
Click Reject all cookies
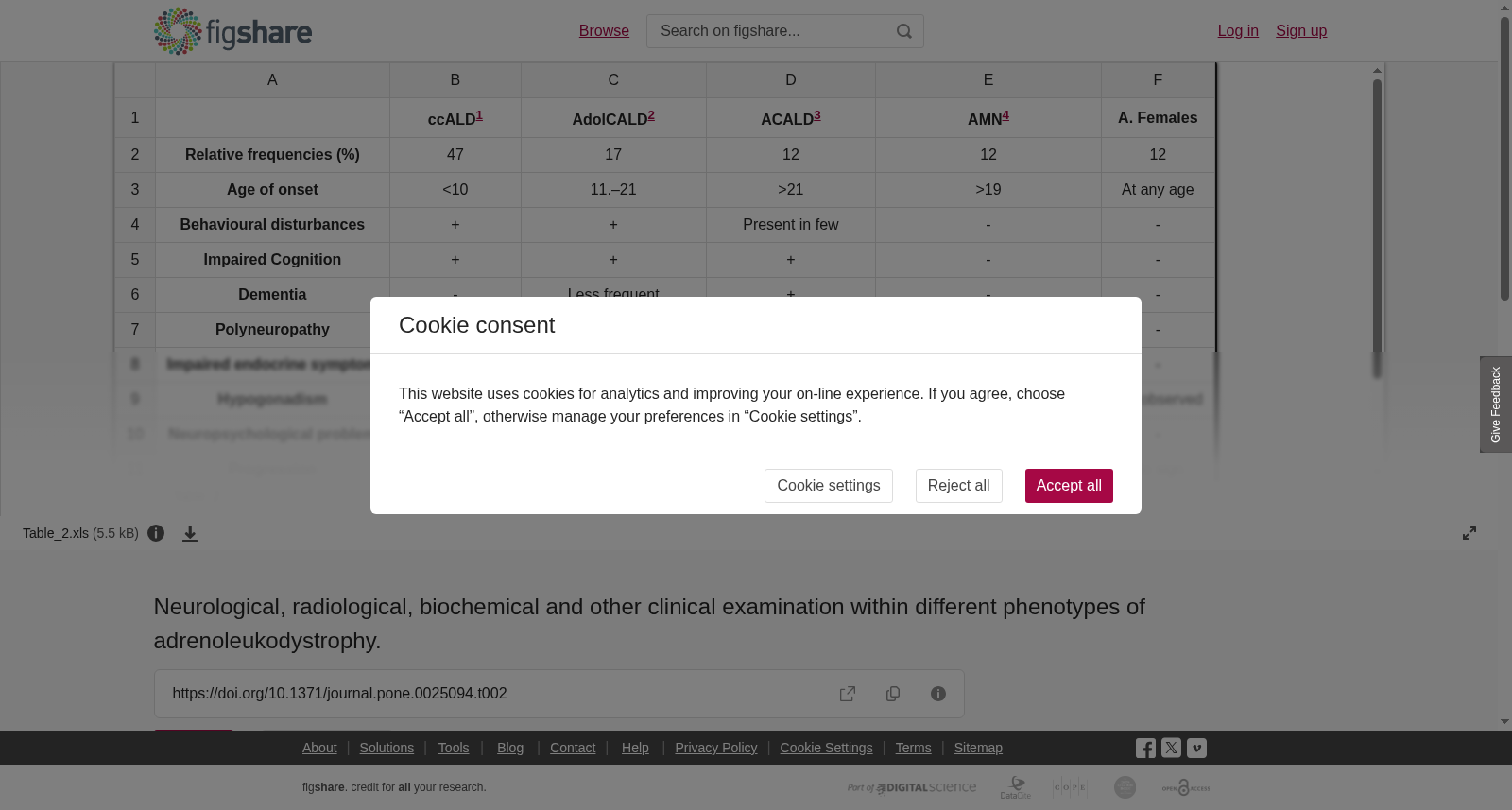coord(959,486)
